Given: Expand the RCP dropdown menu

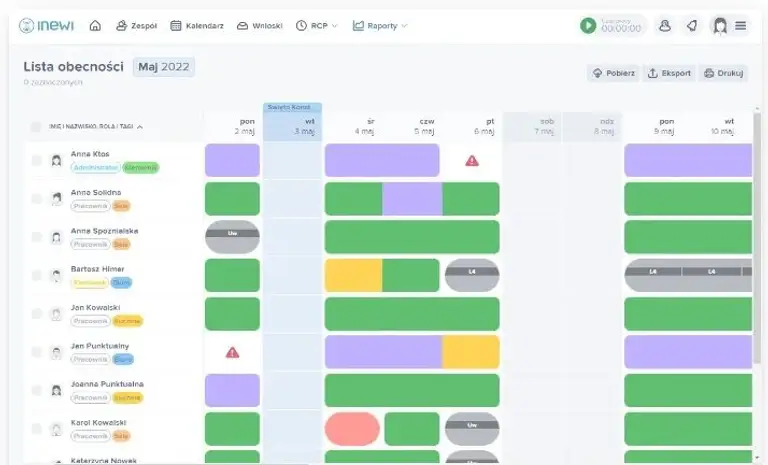Looking at the screenshot, I should coord(317,26).
